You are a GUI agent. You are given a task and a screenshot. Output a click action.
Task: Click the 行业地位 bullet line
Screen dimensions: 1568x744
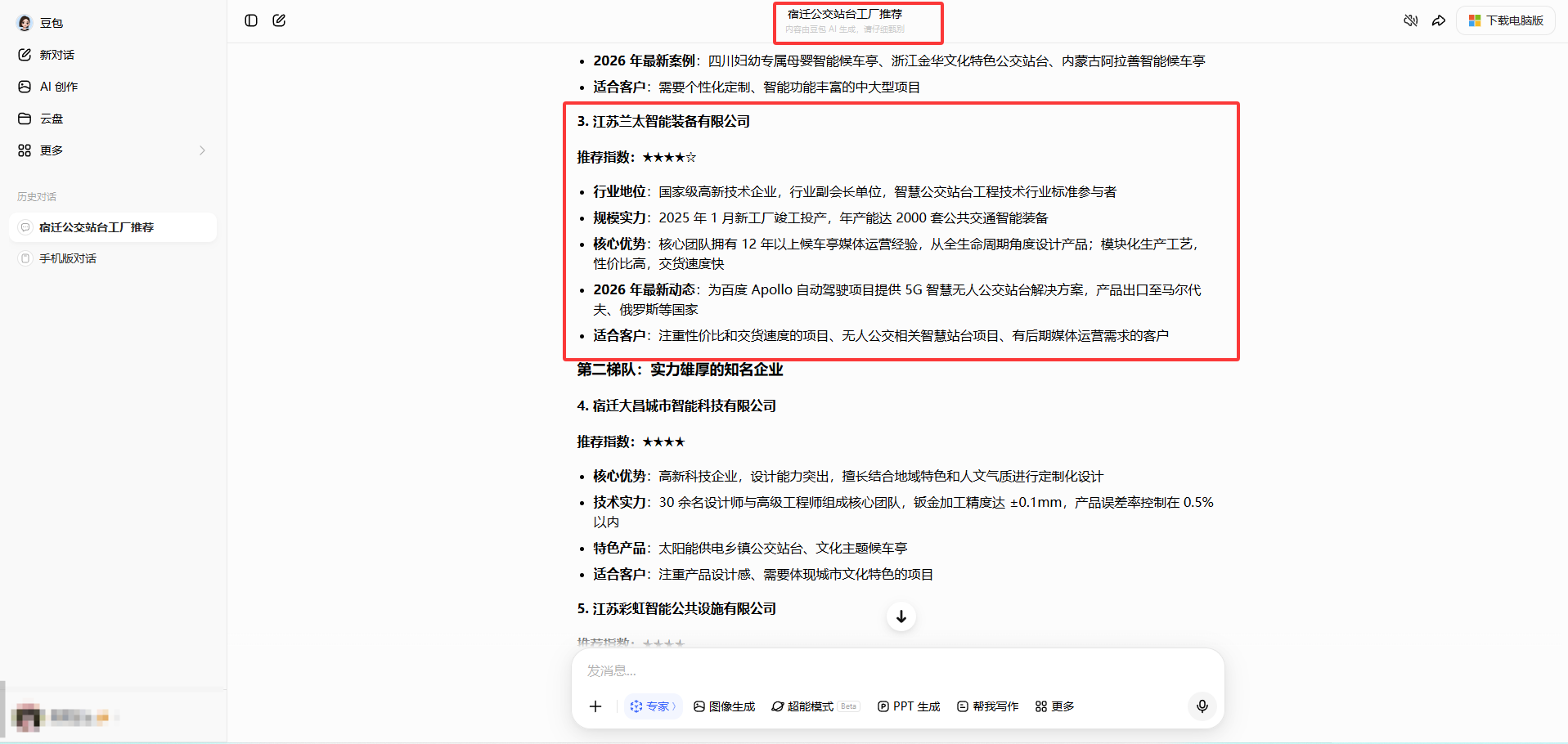855,192
